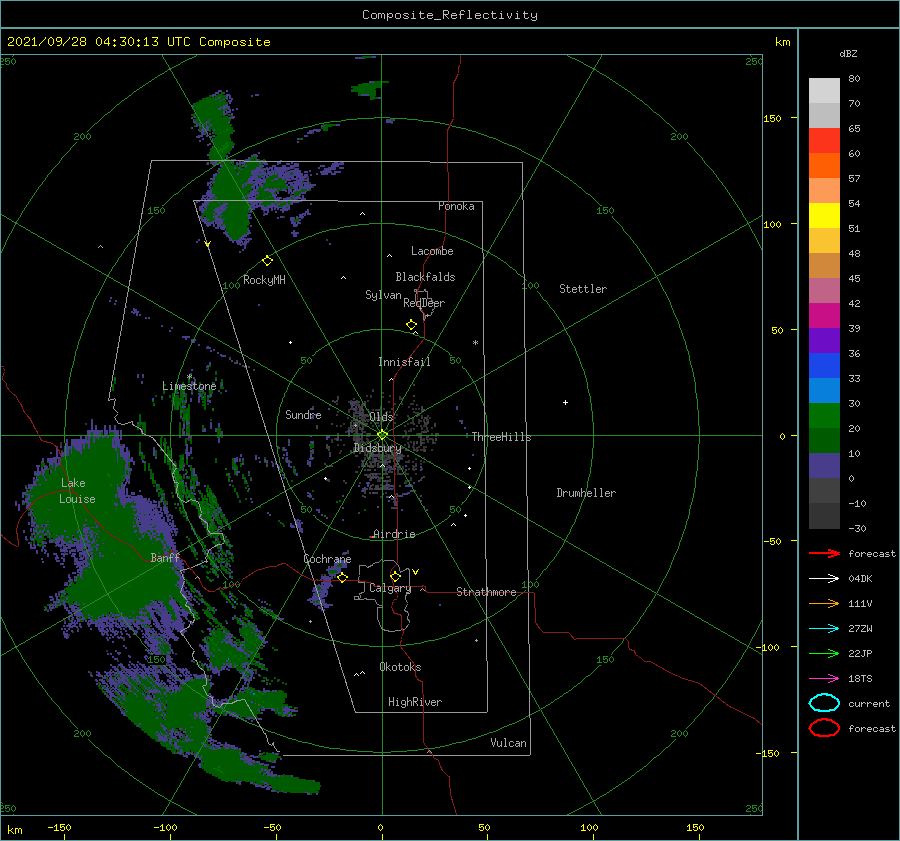Screen dimensions: 900x841
Task: Click the Strathmore label
Action: click(486, 592)
